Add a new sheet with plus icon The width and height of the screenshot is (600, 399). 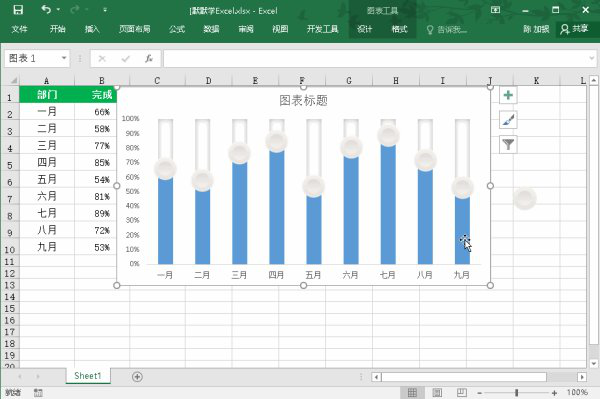coord(137,376)
